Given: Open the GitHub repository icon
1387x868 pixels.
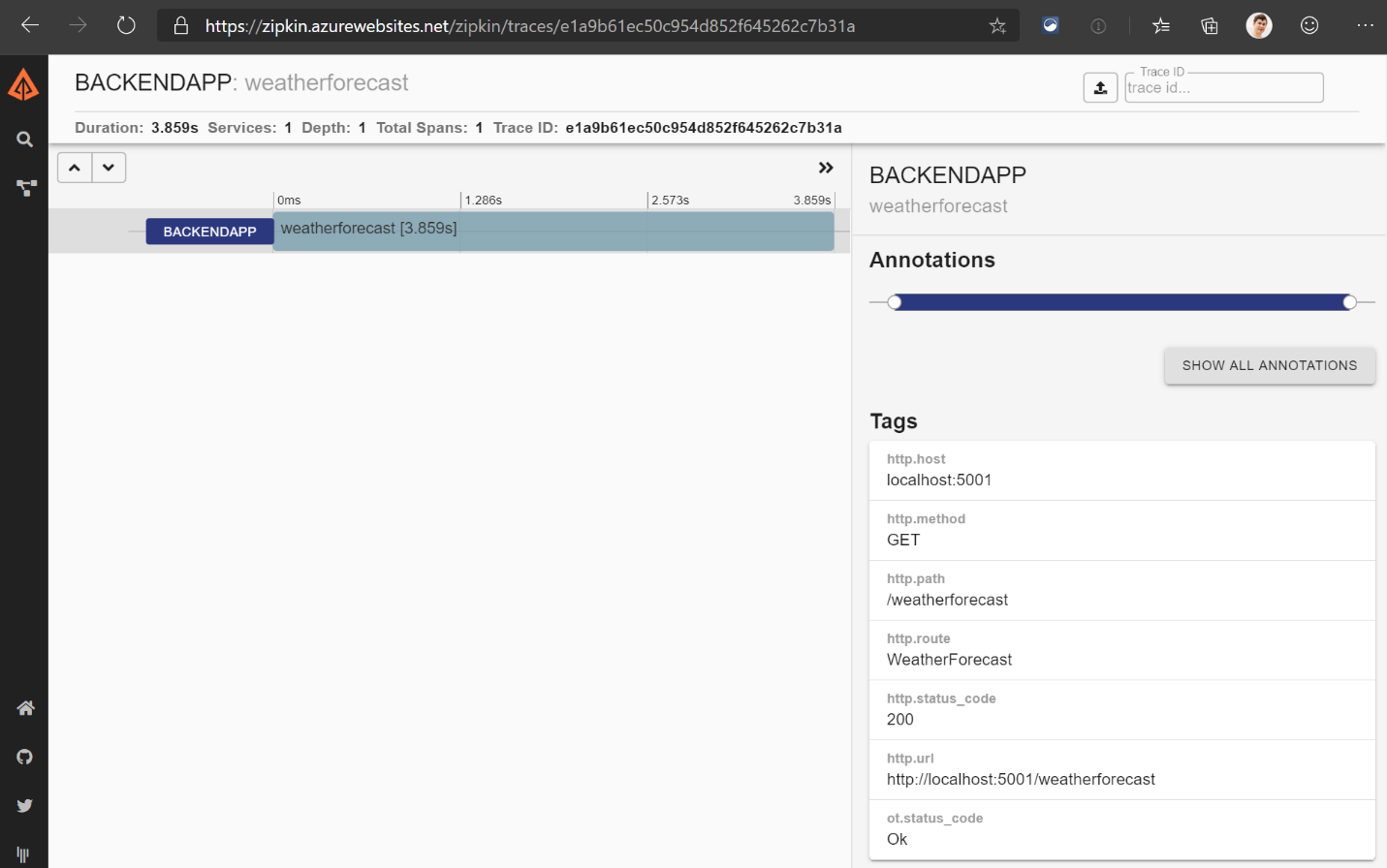Looking at the screenshot, I should (25, 757).
